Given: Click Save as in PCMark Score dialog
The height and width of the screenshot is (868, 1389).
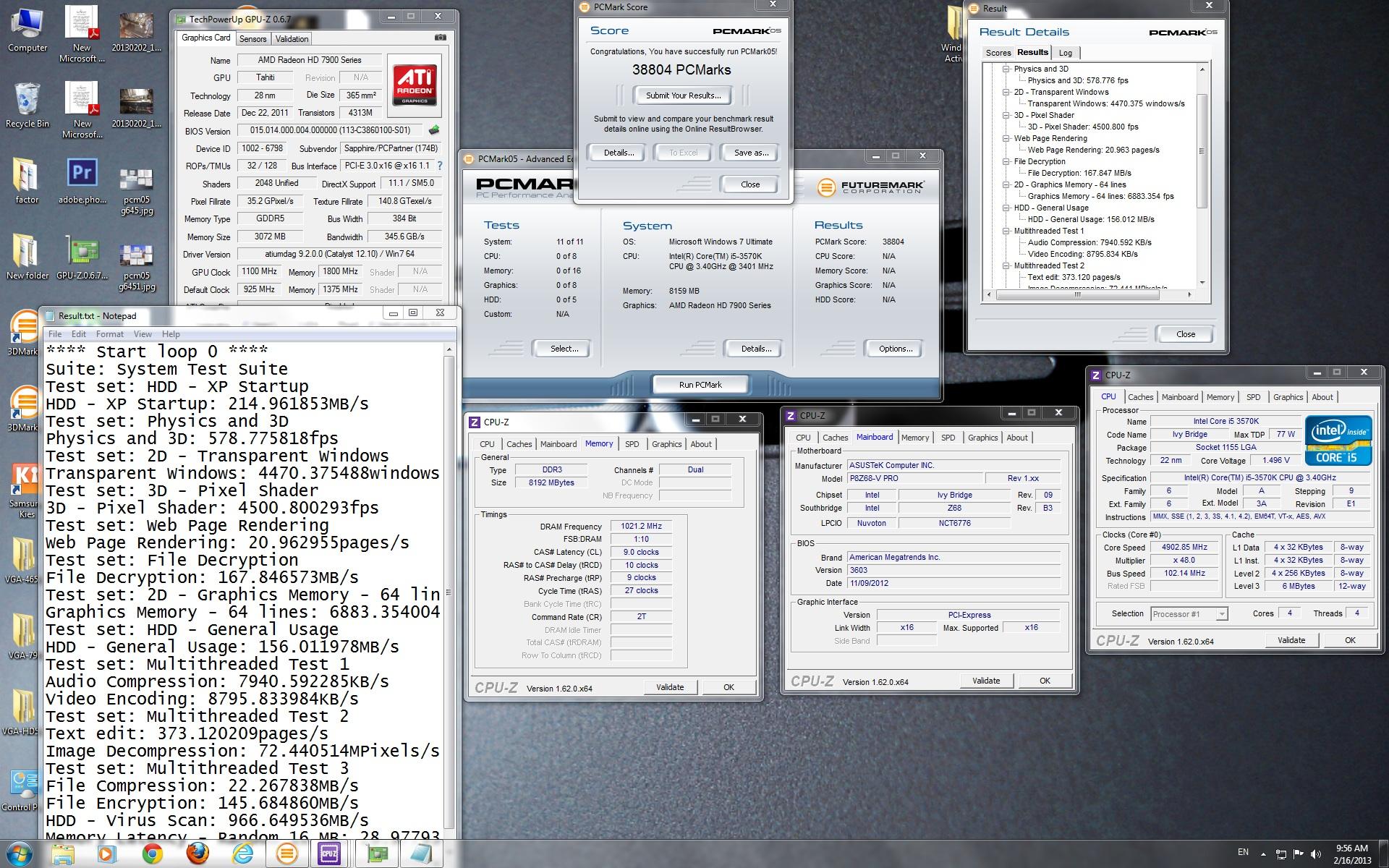Looking at the screenshot, I should [751, 153].
